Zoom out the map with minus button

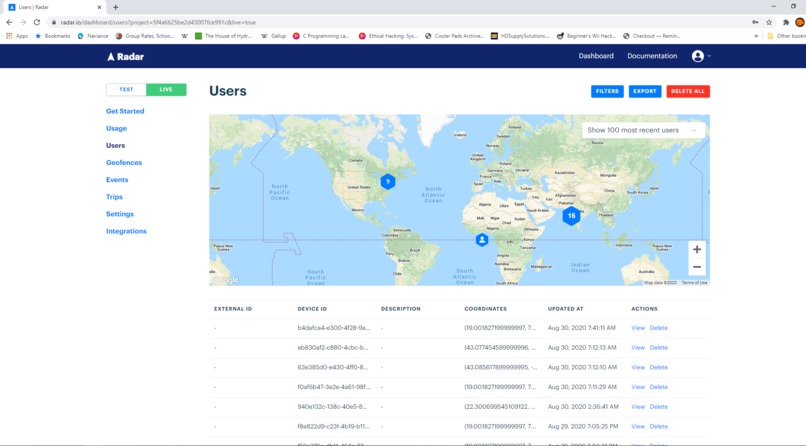point(697,267)
